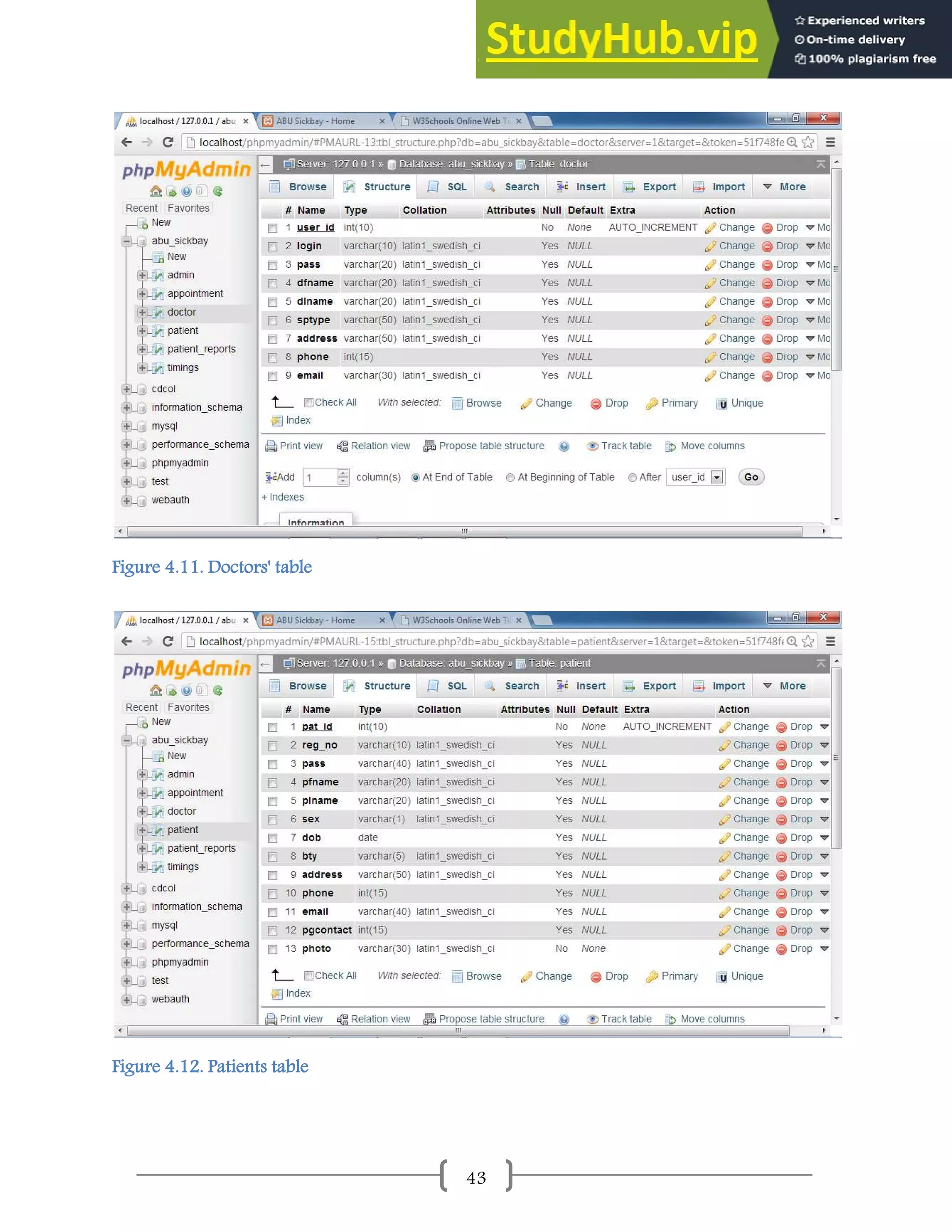Click reload navigation icon in upper phpMyAdmin sidebar
Viewport: 952px width, 1232px height.
pyautogui.click(x=218, y=191)
